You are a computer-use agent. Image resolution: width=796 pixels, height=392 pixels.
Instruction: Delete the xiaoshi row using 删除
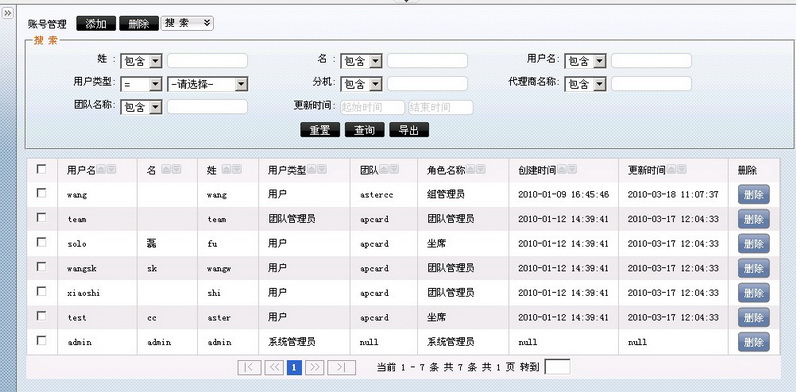754,293
